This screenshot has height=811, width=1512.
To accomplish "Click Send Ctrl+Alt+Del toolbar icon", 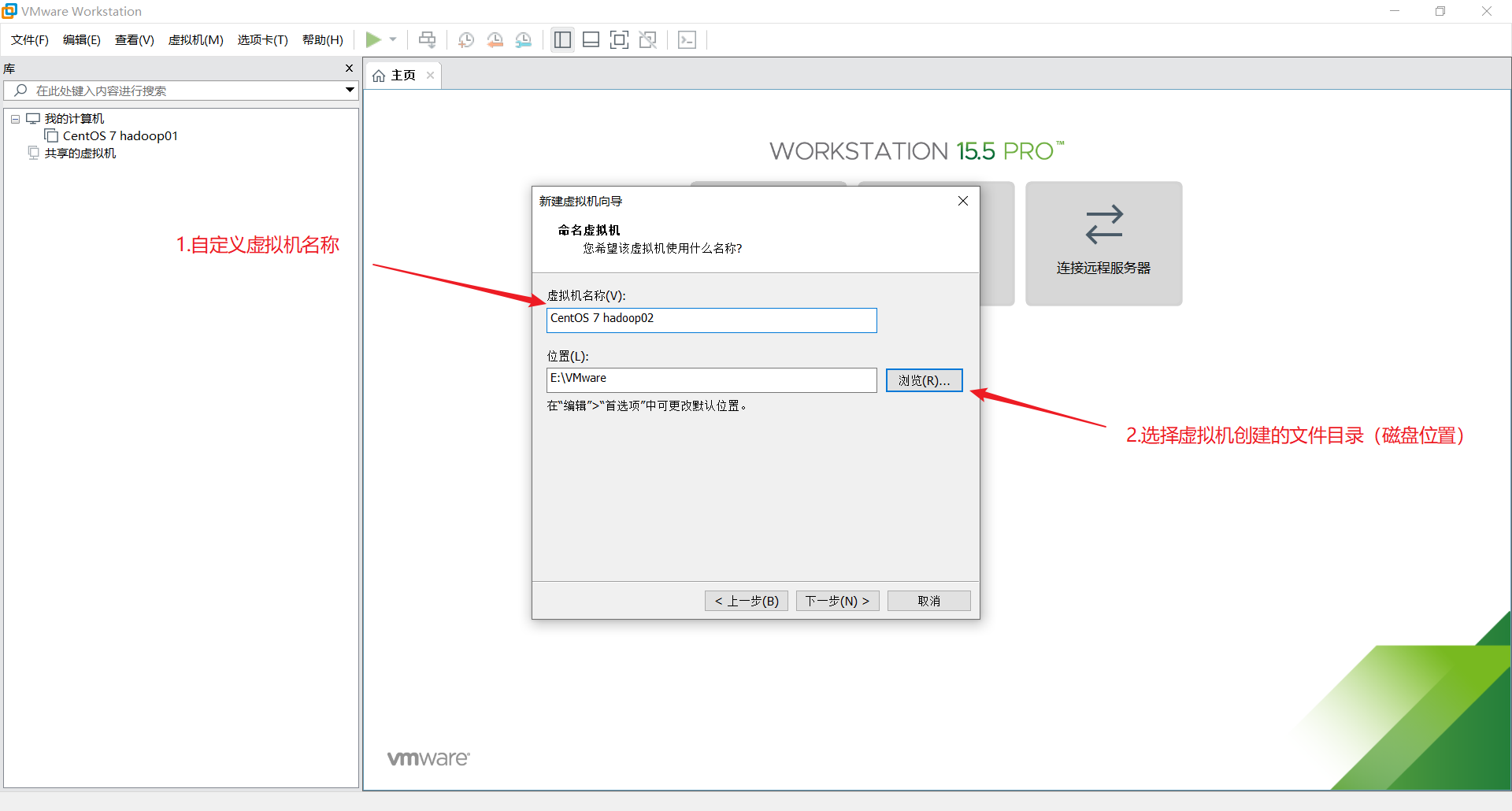I will (427, 39).
